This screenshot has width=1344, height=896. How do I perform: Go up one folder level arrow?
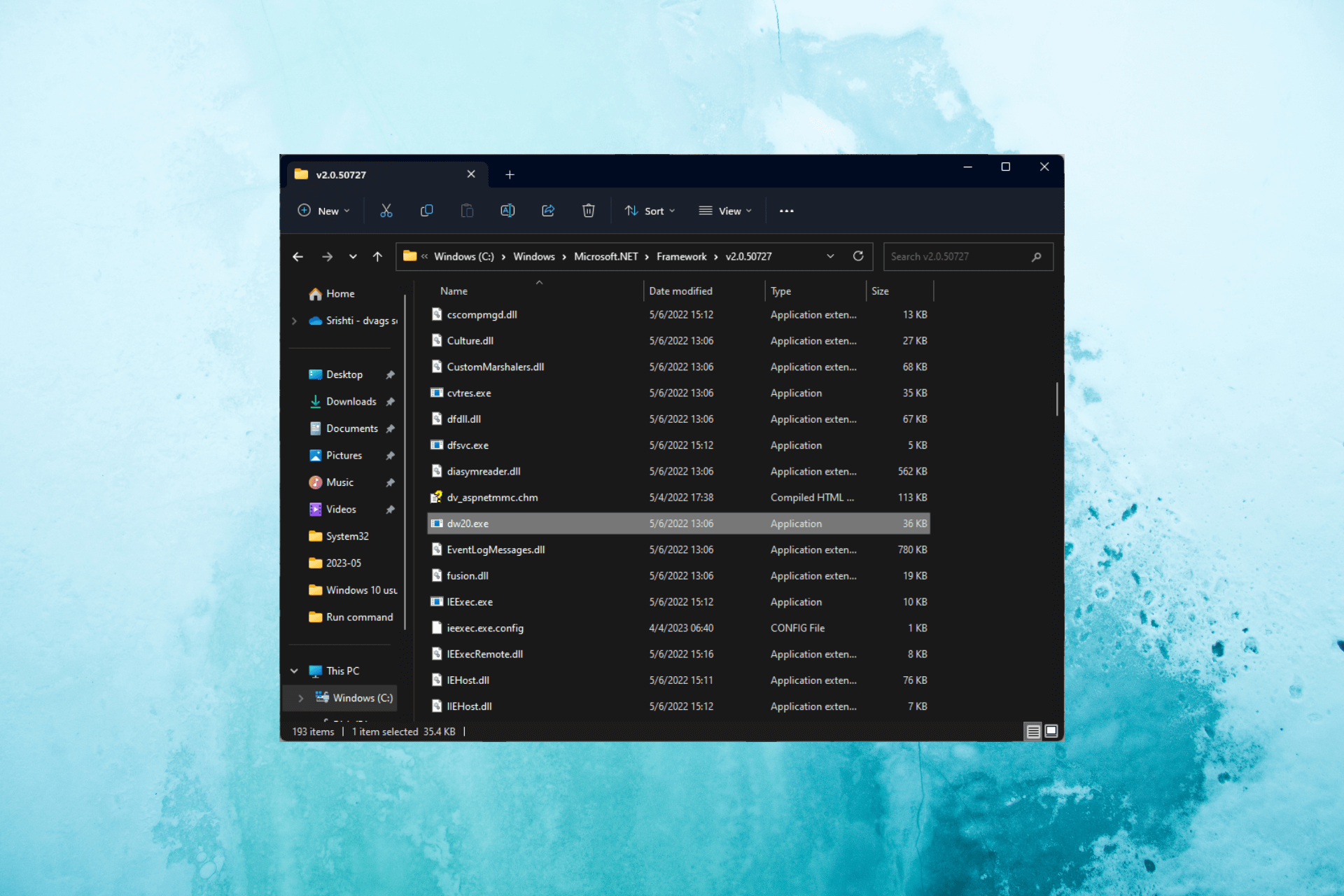[x=377, y=257]
